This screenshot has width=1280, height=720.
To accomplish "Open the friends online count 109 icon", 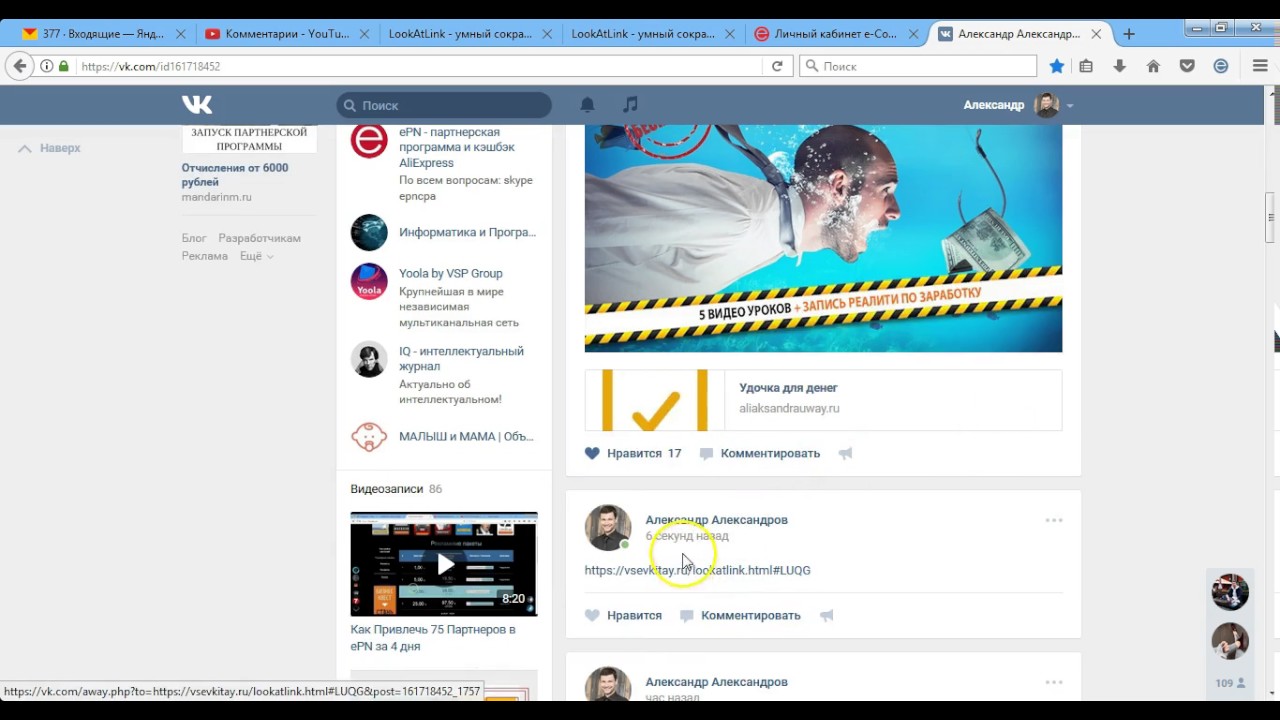I will (1230, 683).
